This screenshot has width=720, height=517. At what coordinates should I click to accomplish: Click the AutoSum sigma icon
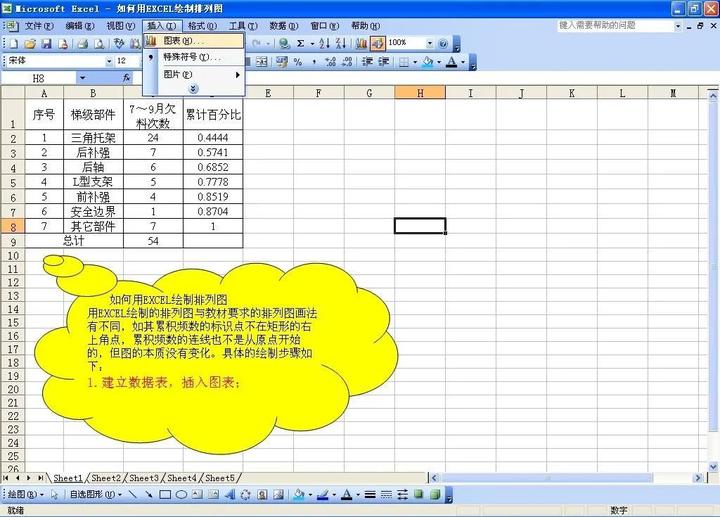coord(300,44)
